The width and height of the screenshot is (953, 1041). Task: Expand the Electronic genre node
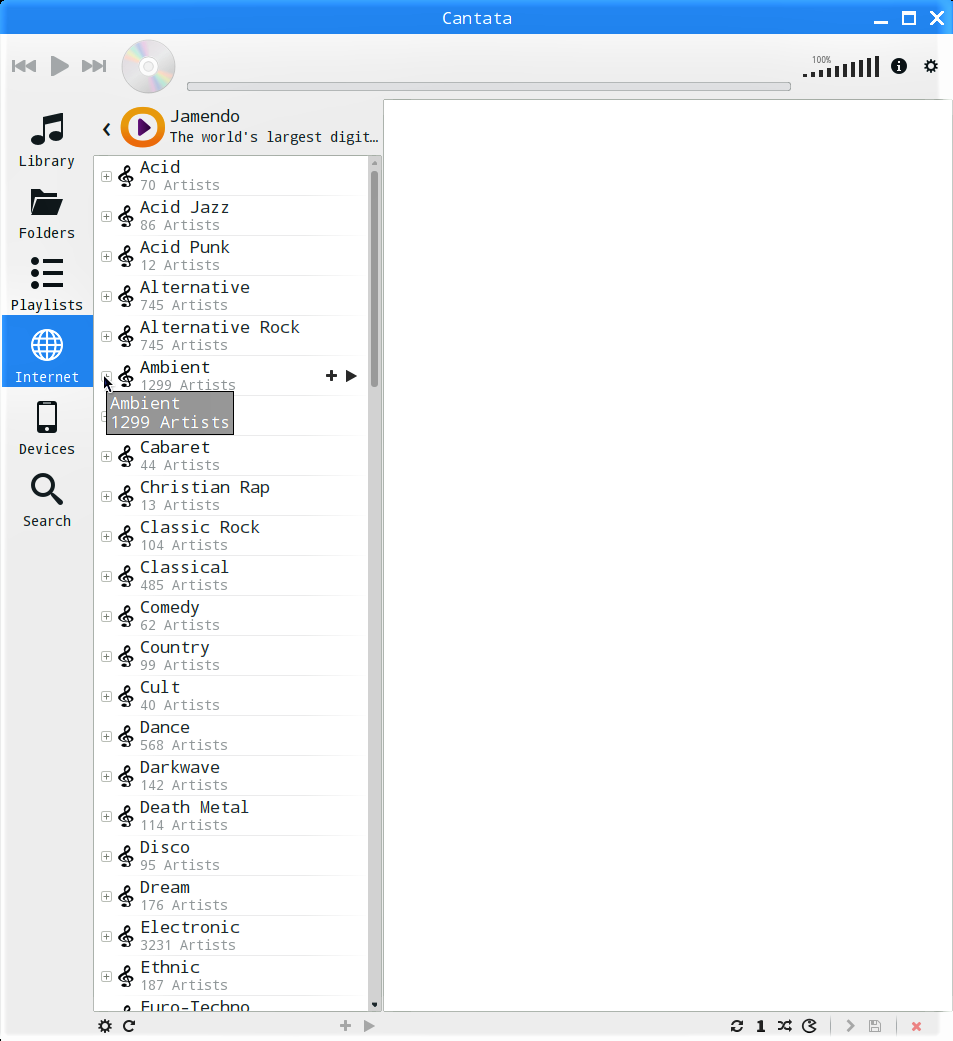pyautogui.click(x=106, y=936)
